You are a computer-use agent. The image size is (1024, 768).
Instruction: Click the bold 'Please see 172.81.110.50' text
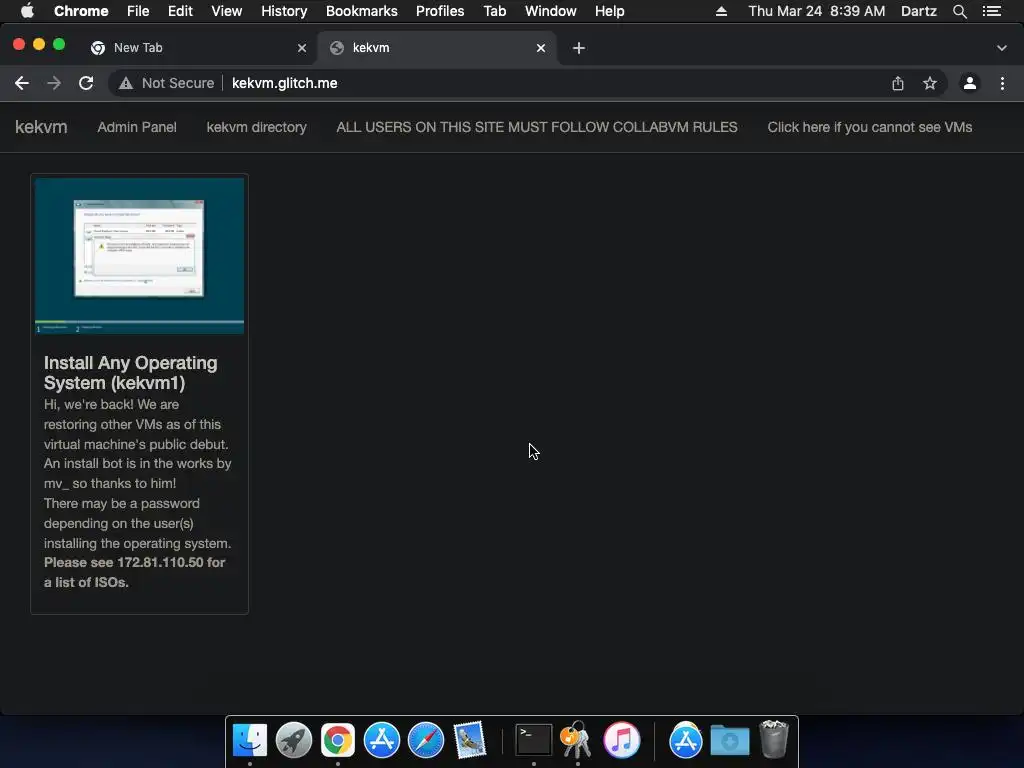pos(135,572)
